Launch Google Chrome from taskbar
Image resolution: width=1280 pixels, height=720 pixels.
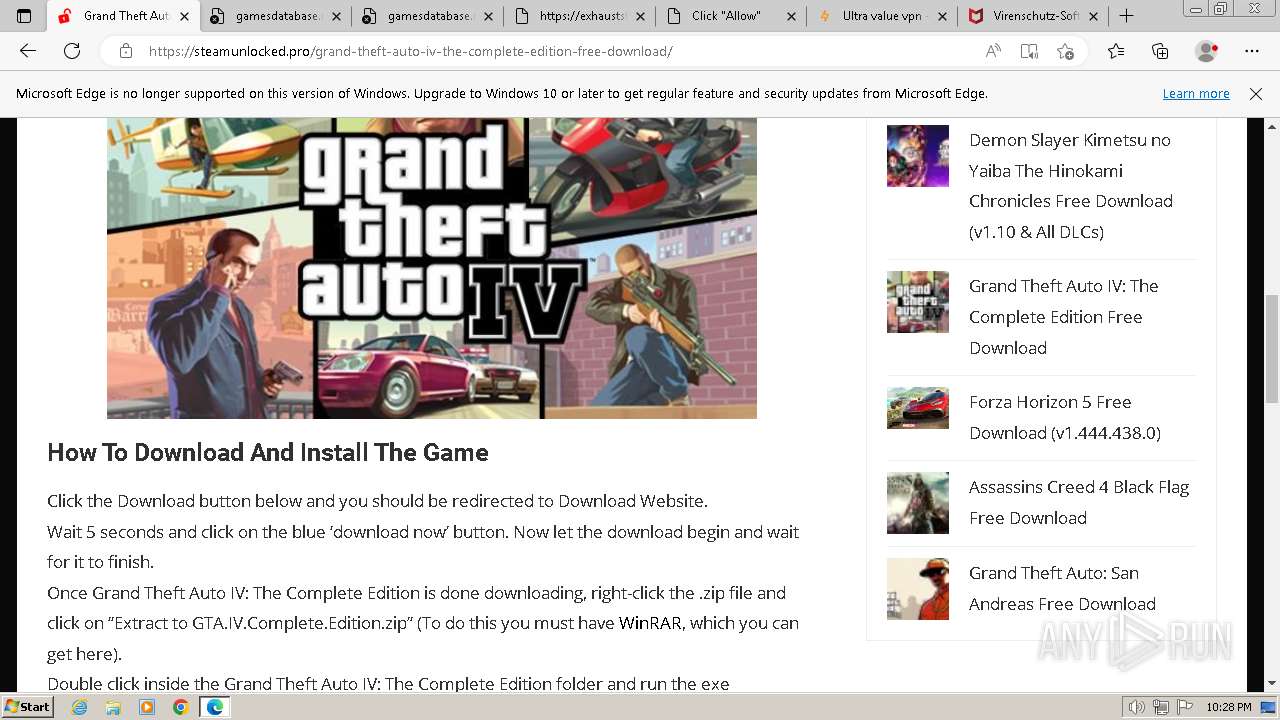coord(180,707)
